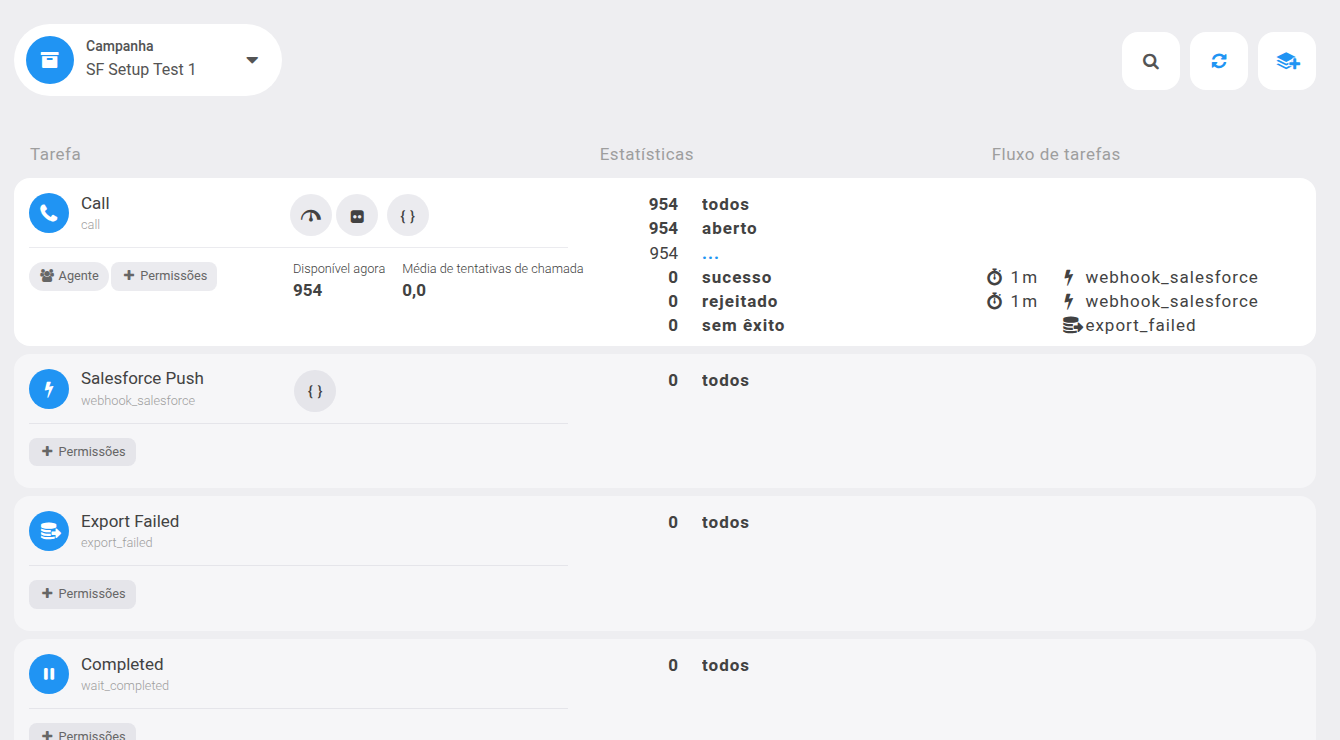Add Permissões to Export Failed task
The height and width of the screenshot is (740, 1340).
pos(82,594)
